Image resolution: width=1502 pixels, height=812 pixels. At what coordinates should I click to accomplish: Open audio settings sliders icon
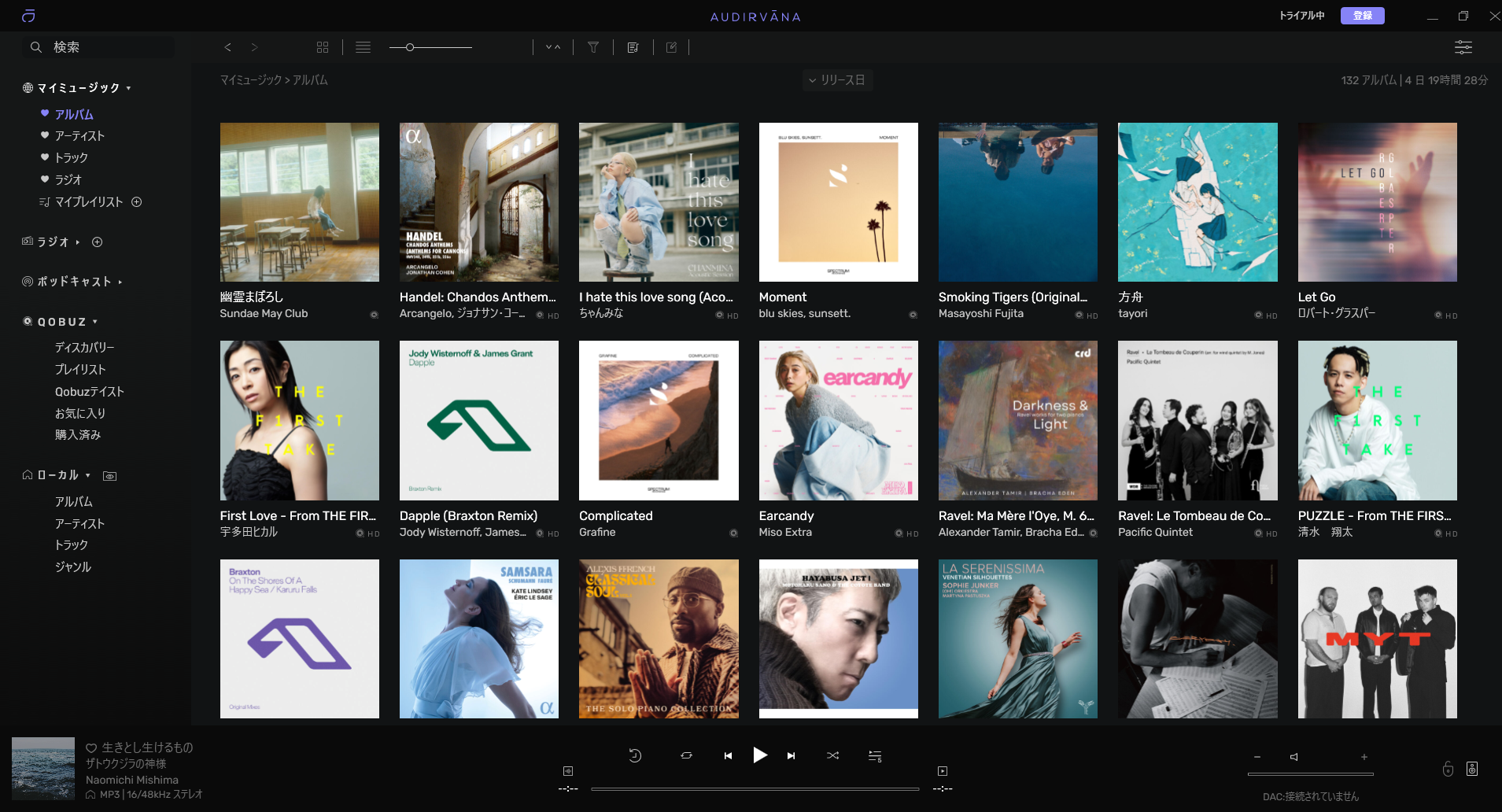[1463, 47]
